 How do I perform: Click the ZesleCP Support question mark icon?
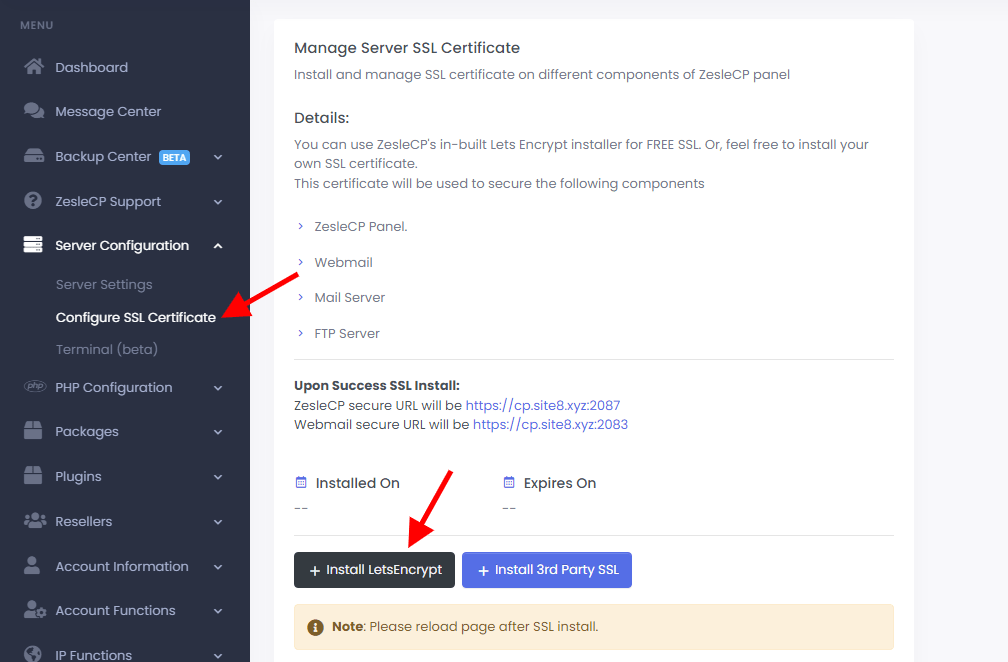click(33, 201)
